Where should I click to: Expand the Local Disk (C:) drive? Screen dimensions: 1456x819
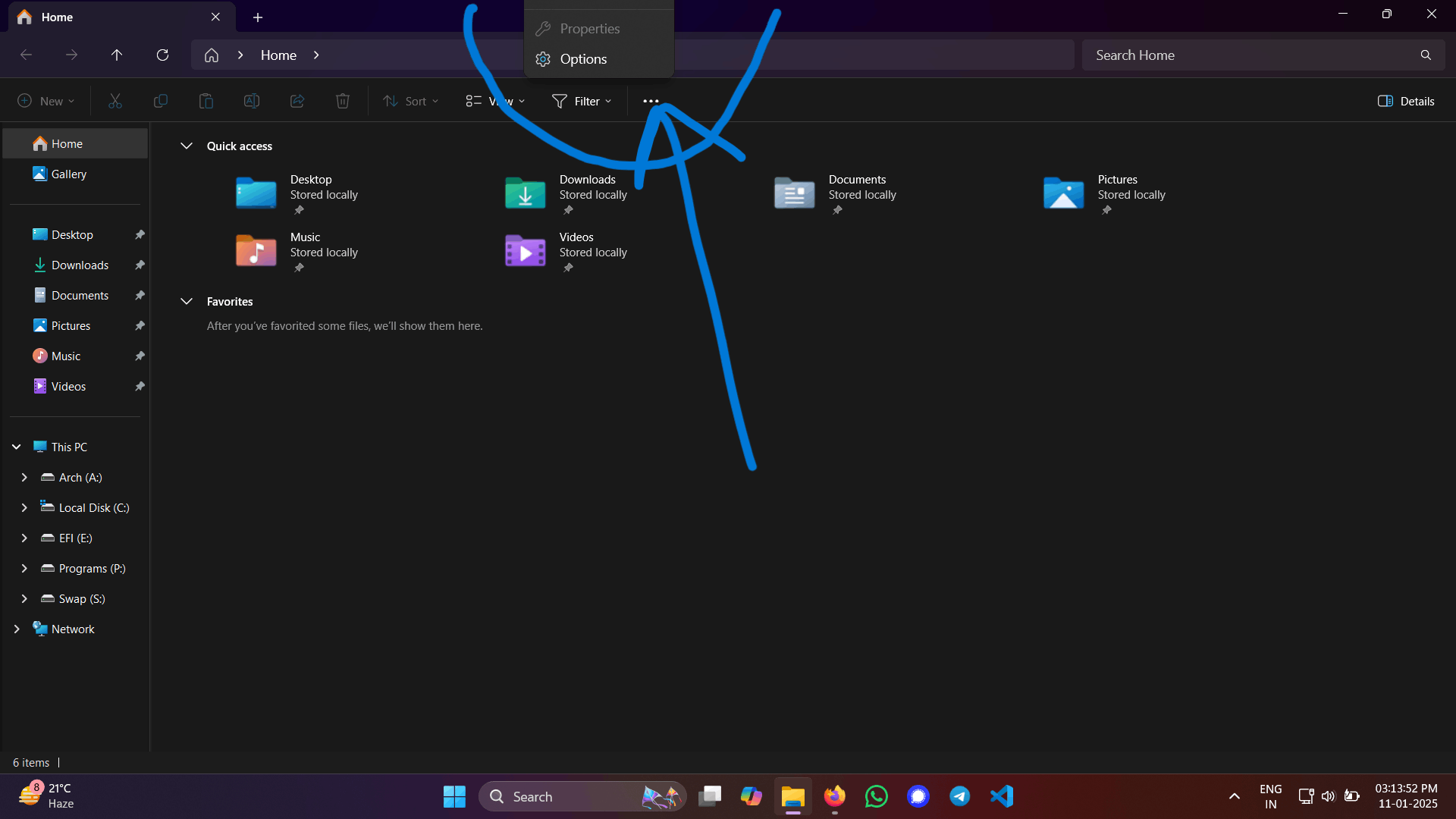click(24, 508)
